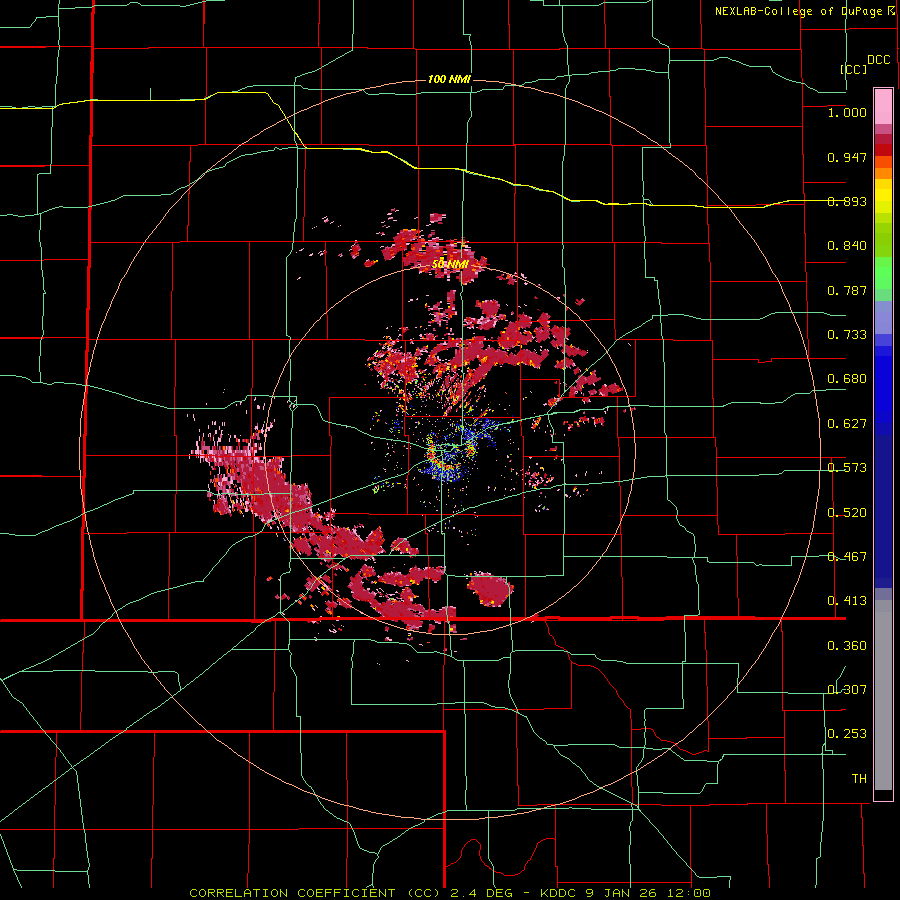Click the TH threshold label on the scale
The width and height of the screenshot is (900, 900).
pos(859,779)
